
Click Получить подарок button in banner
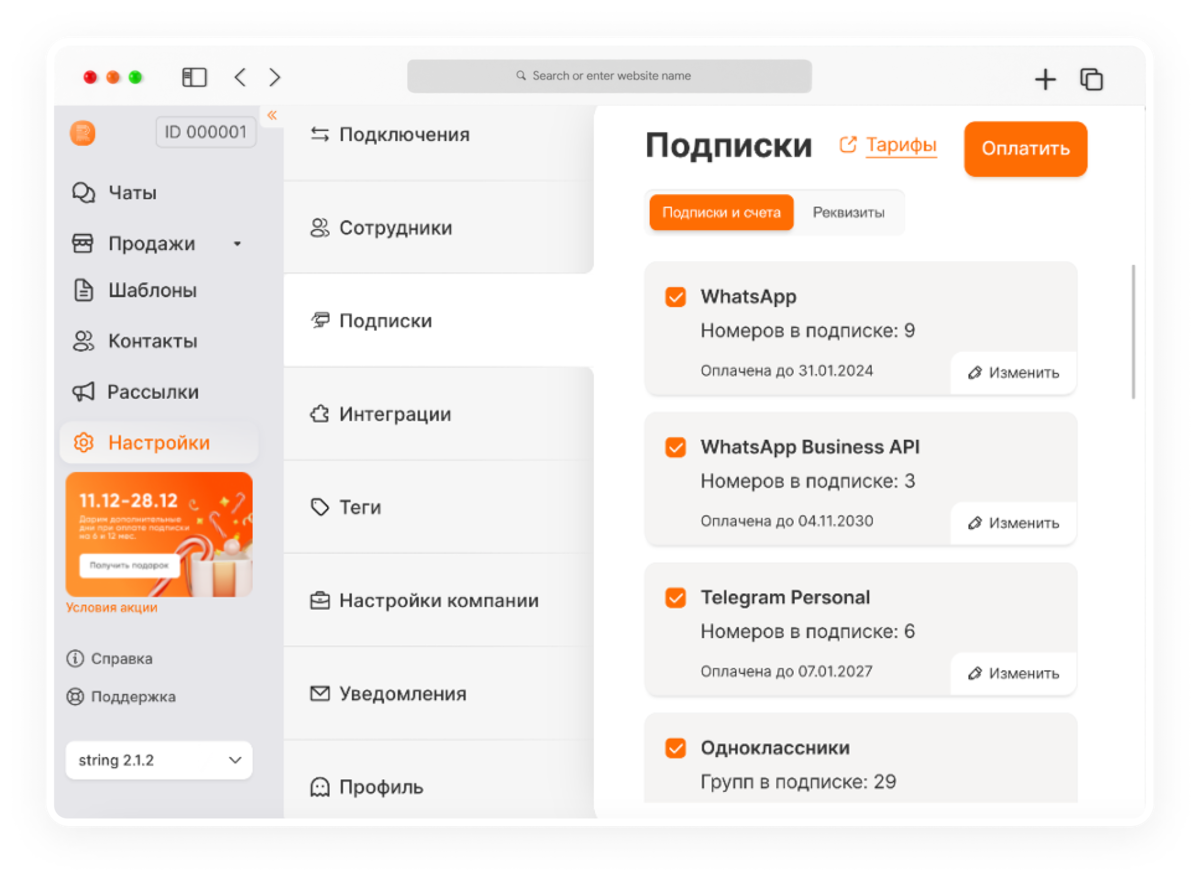130,565
